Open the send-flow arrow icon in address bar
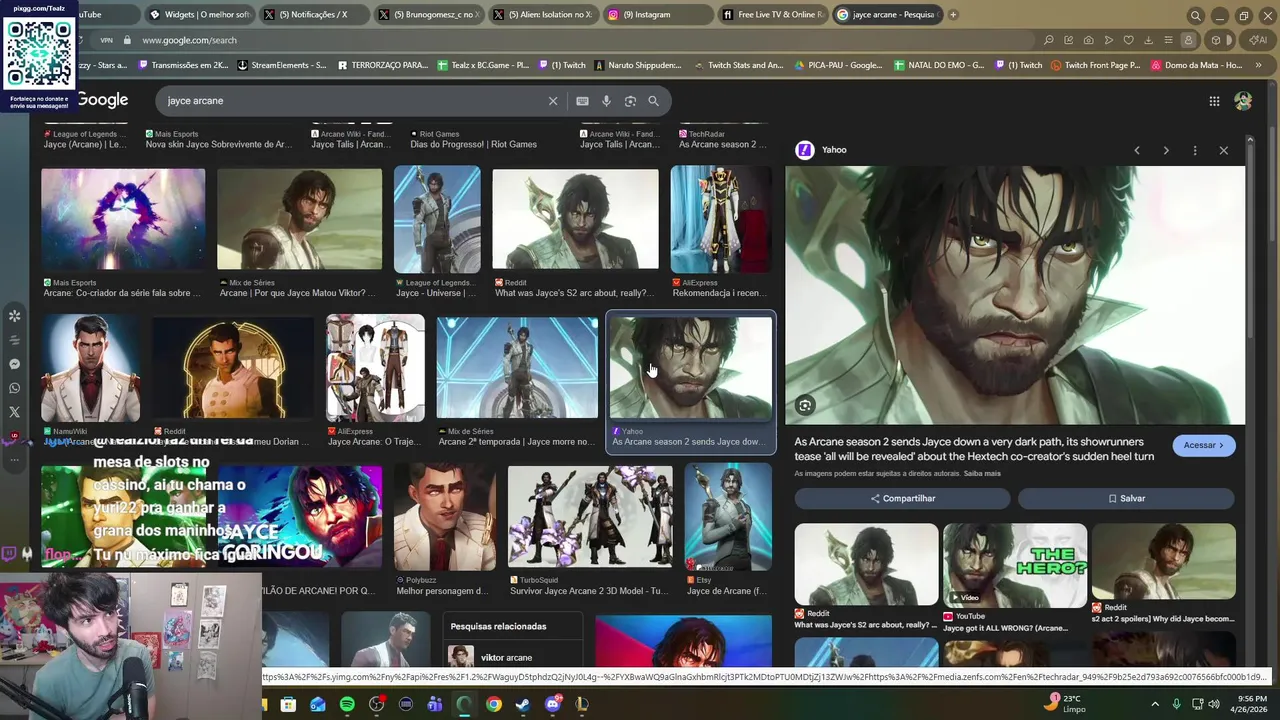The height and width of the screenshot is (720, 1280). point(1108,40)
